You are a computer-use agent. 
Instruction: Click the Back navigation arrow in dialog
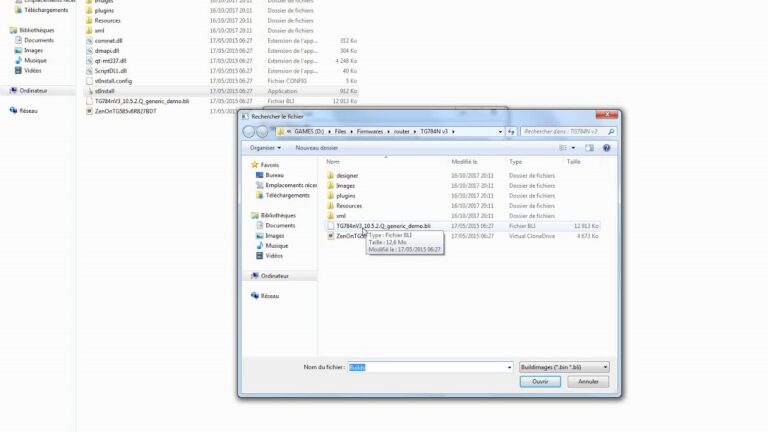click(x=248, y=131)
